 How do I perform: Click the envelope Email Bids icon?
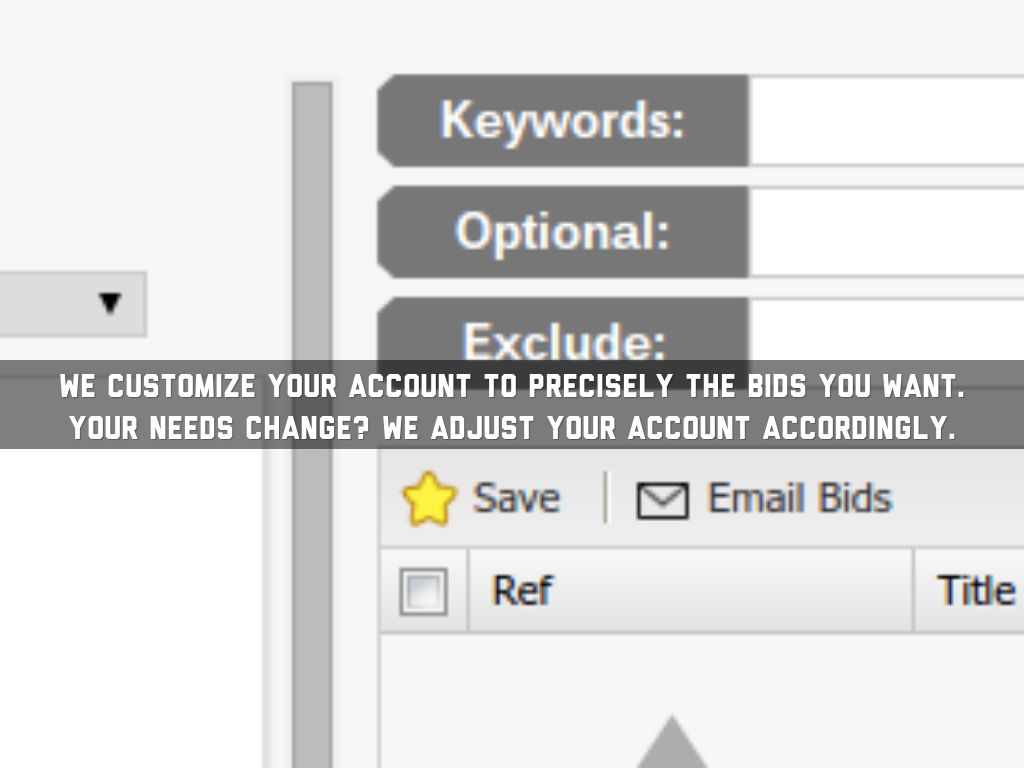tap(662, 500)
